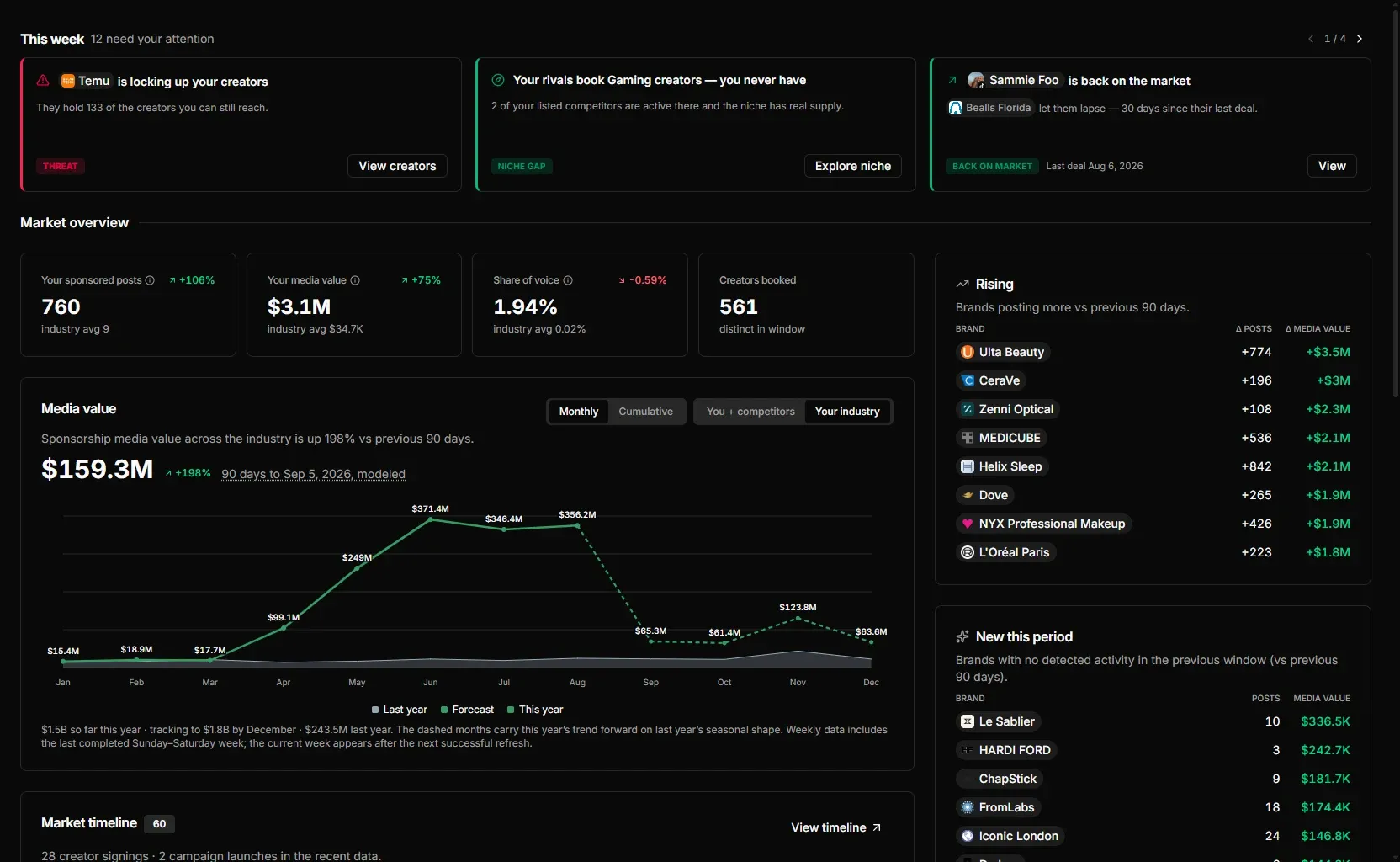Click the threat warning triangle icon
Viewport: 1400px width, 862px height.
(43, 81)
